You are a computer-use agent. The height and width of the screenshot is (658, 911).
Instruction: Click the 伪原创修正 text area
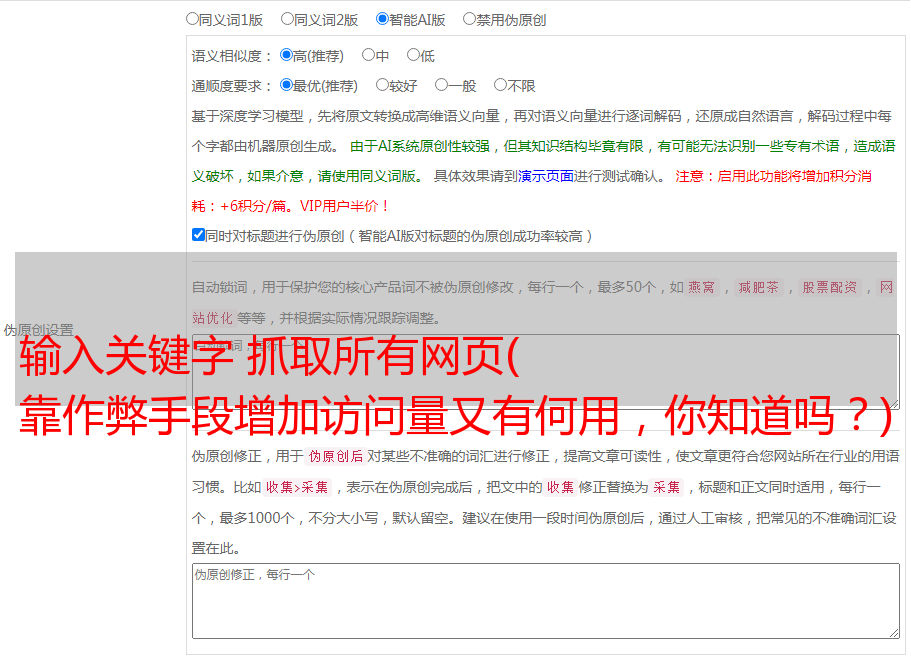coord(546,601)
